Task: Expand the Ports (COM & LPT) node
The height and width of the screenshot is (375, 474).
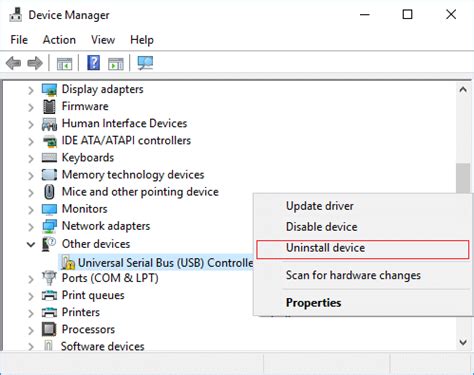Action: pos(31,279)
